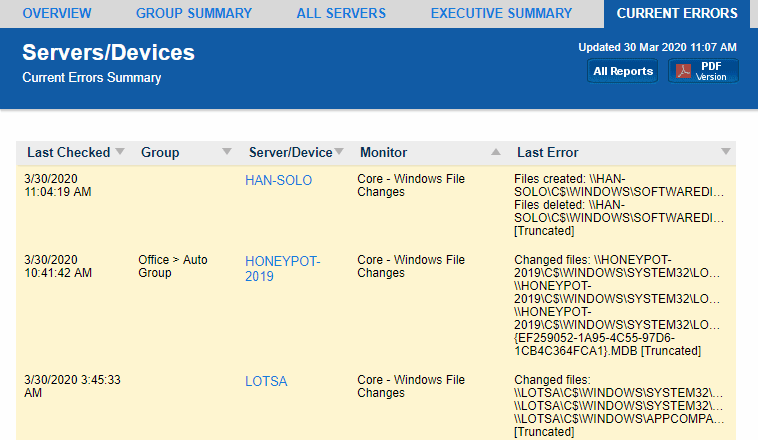Click the Monitor column header text
The image size is (758, 440).
(x=383, y=152)
